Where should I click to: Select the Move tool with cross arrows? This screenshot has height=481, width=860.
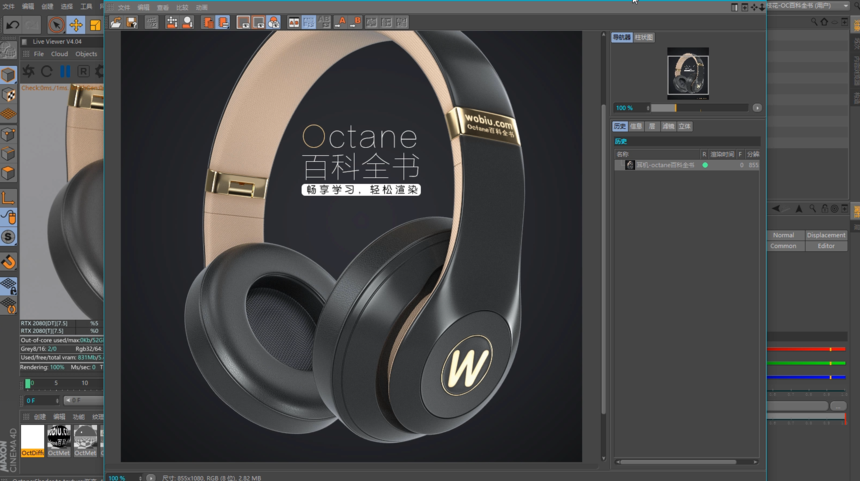76,25
